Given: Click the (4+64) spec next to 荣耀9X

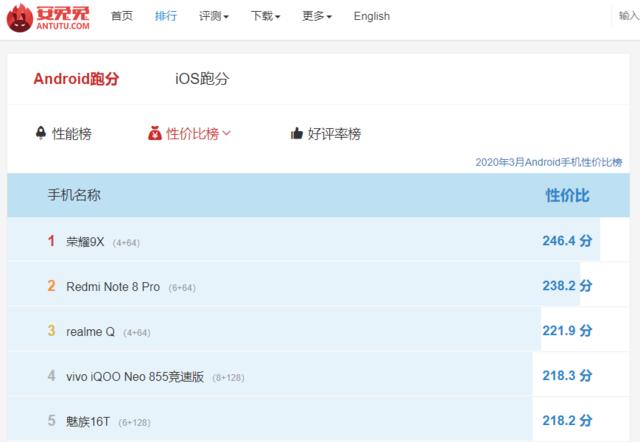Looking at the screenshot, I should point(126,243).
